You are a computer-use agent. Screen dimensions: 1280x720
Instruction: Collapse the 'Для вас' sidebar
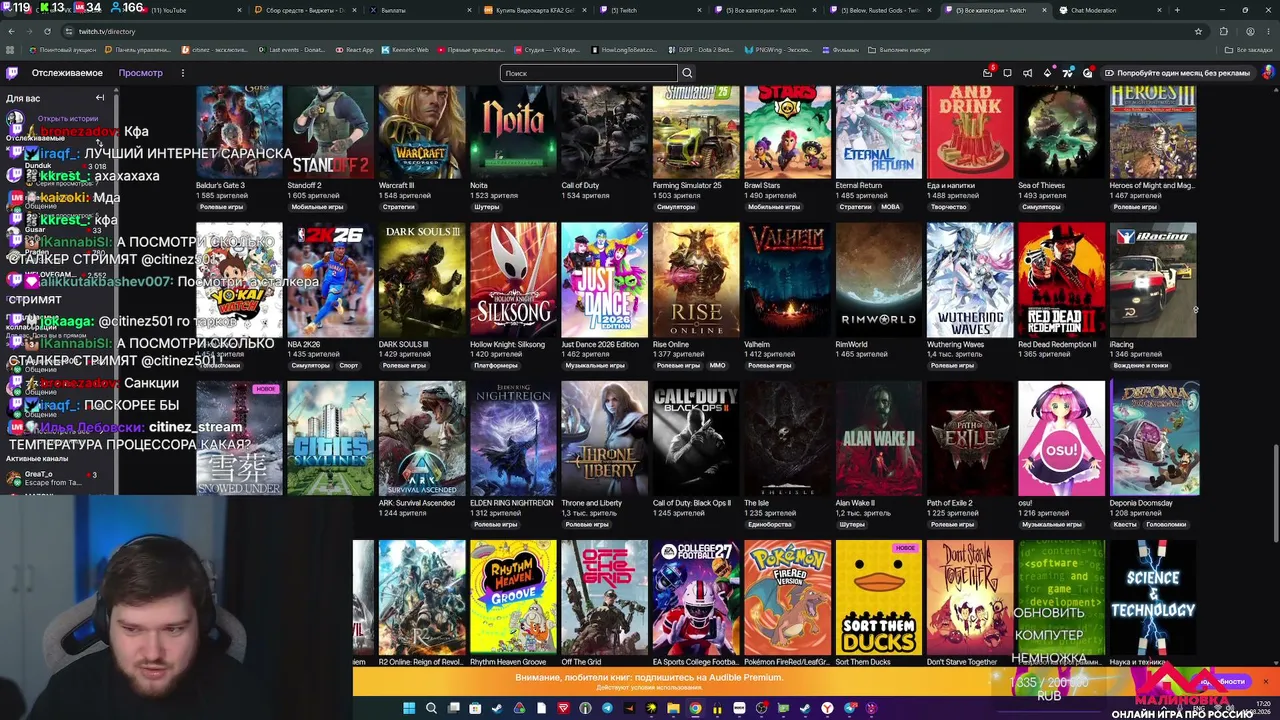[x=100, y=98]
